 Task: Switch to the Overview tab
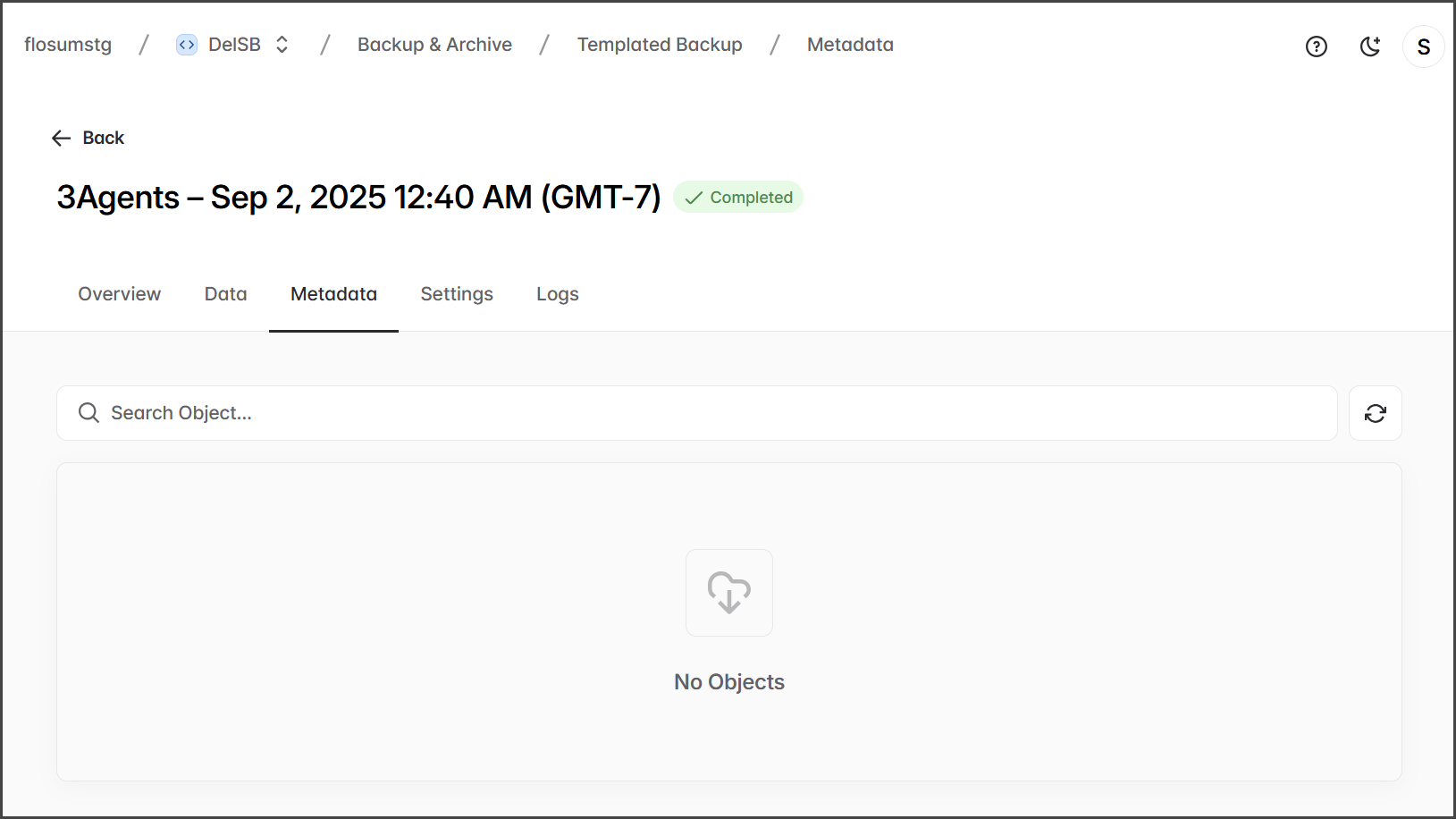[x=119, y=294]
